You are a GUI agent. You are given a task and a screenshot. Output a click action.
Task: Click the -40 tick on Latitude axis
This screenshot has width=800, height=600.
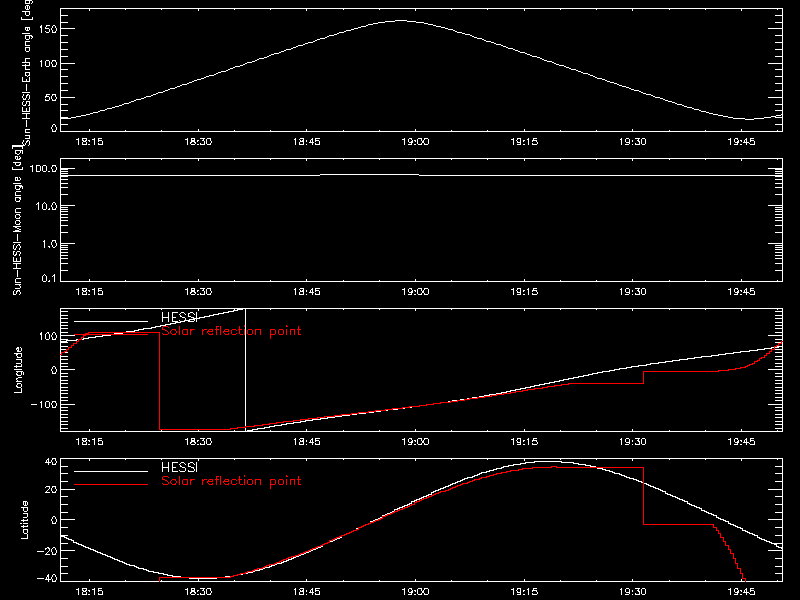coord(47,579)
